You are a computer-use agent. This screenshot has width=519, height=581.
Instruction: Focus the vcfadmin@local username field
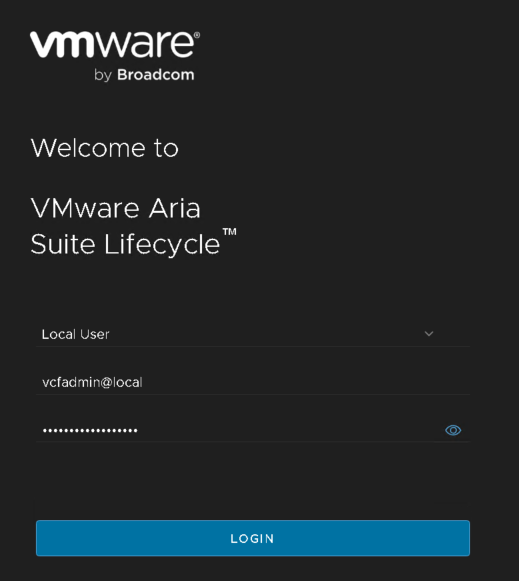click(x=253, y=382)
